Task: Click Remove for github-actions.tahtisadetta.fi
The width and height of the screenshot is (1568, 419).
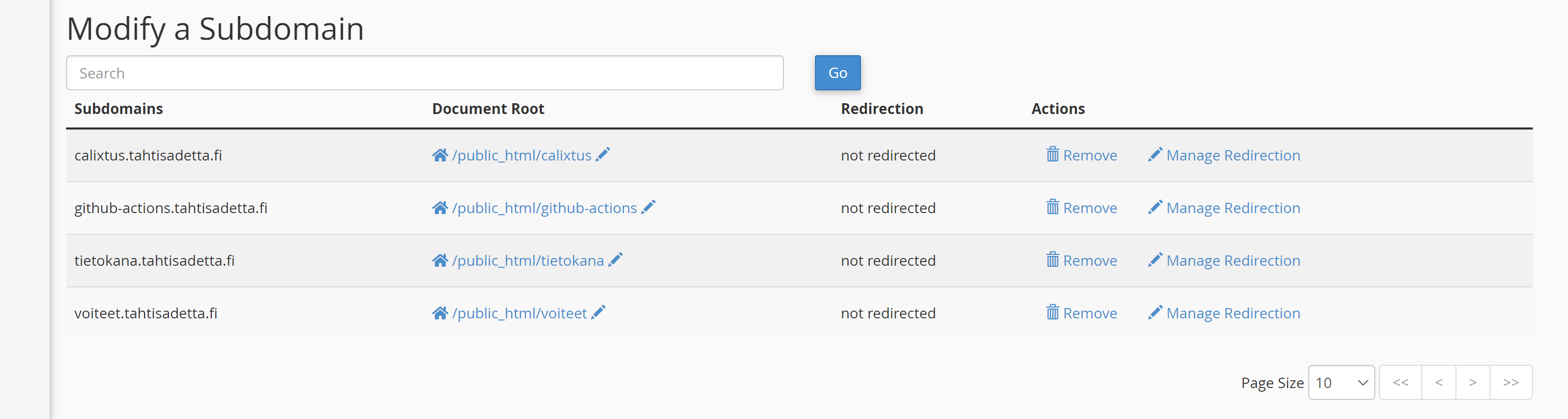Action: point(1090,207)
